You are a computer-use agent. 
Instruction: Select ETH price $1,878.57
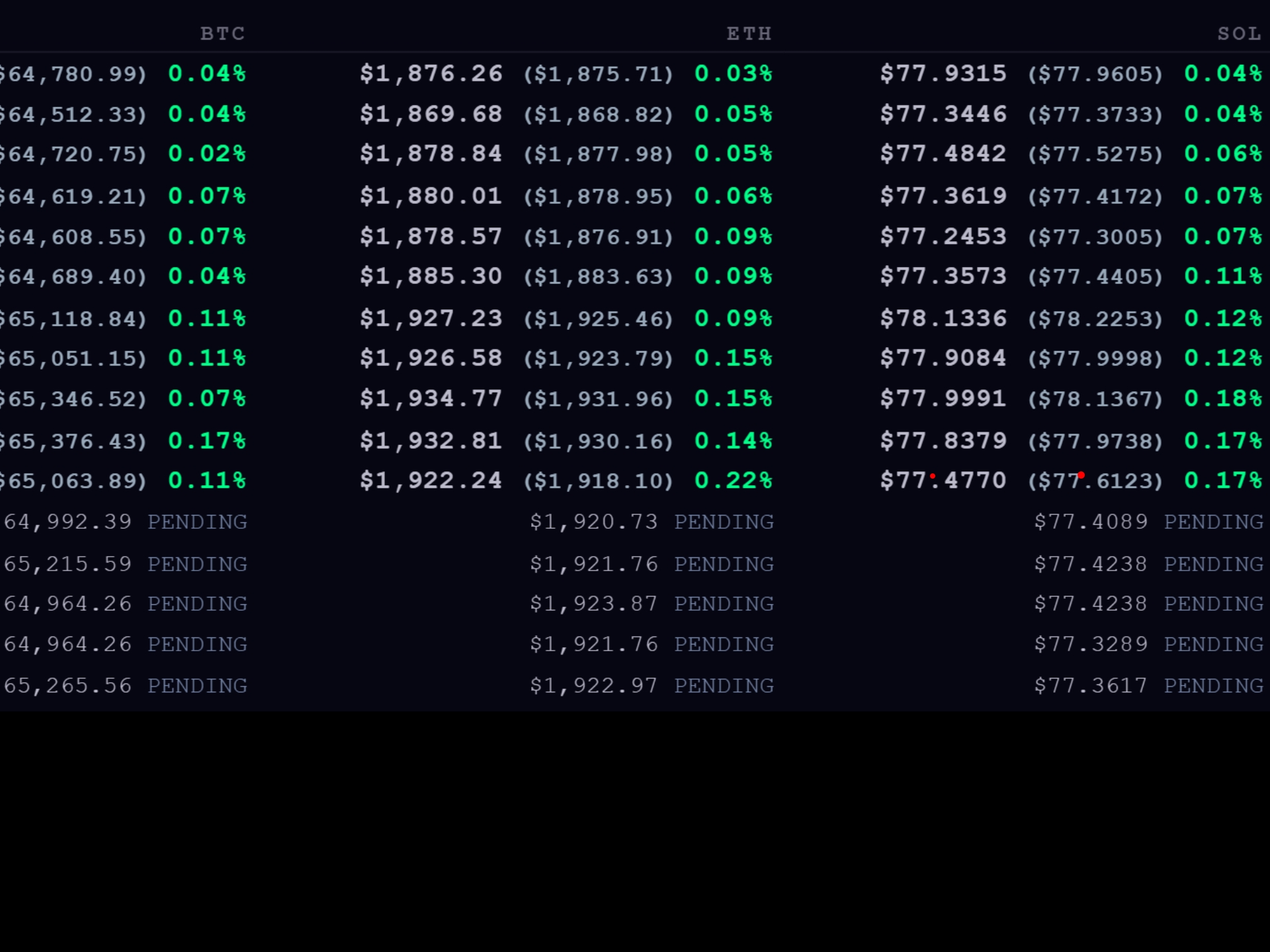[431, 236]
